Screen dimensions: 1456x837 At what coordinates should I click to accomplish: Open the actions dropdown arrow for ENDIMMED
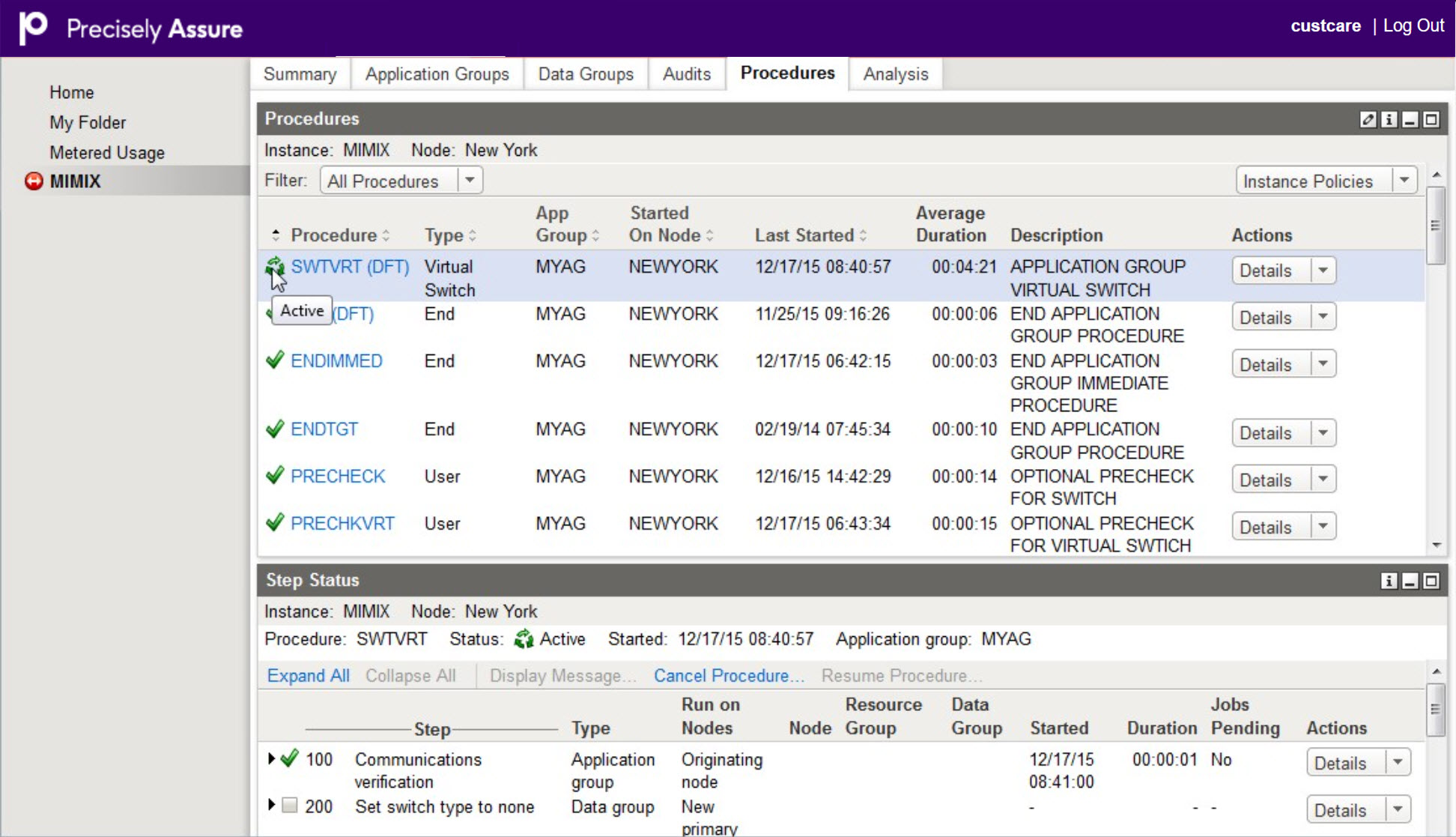[1323, 364]
